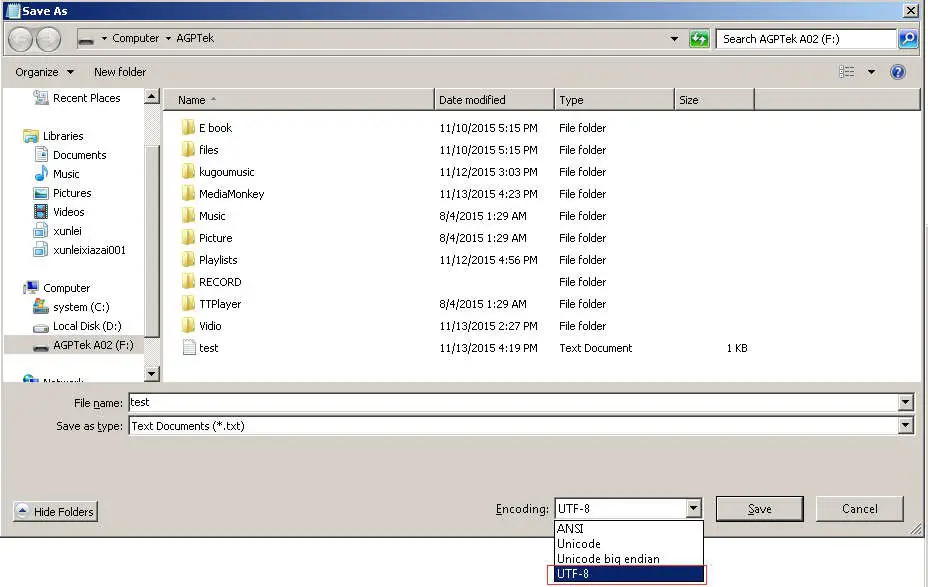Image resolution: width=928 pixels, height=587 pixels.
Task: Open the Encoding dropdown
Action: (695, 508)
